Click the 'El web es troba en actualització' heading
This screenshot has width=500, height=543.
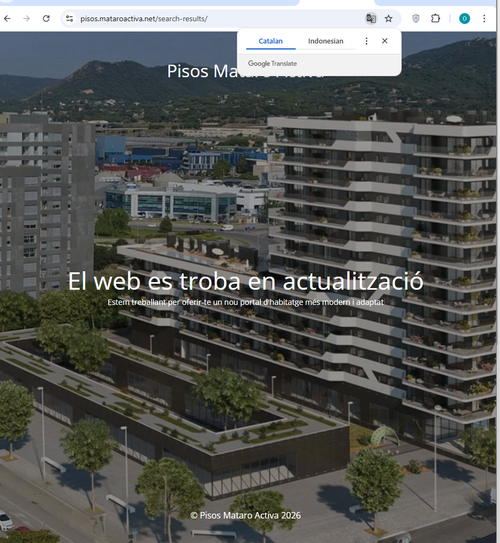pos(245,281)
